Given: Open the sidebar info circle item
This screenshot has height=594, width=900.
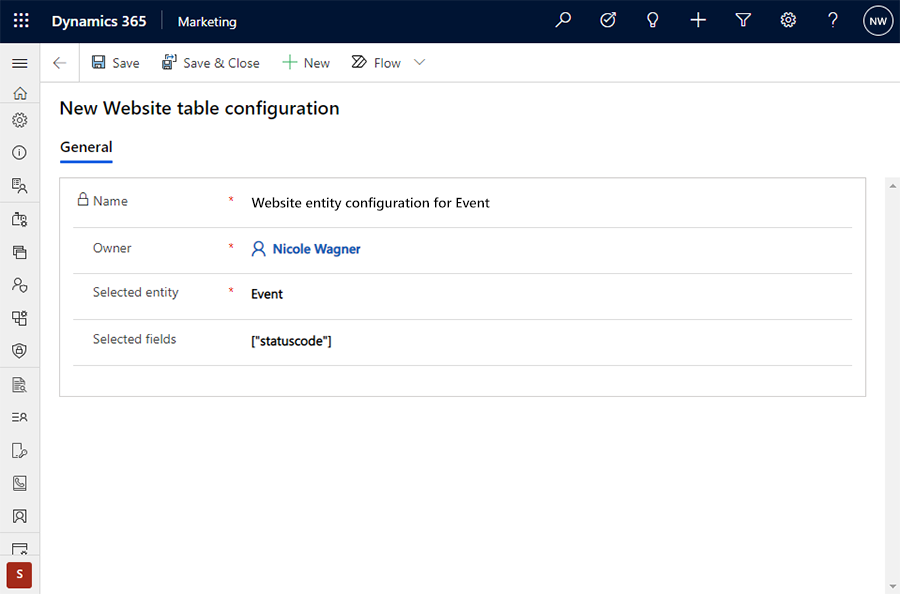Looking at the screenshot, I should 20,152.
